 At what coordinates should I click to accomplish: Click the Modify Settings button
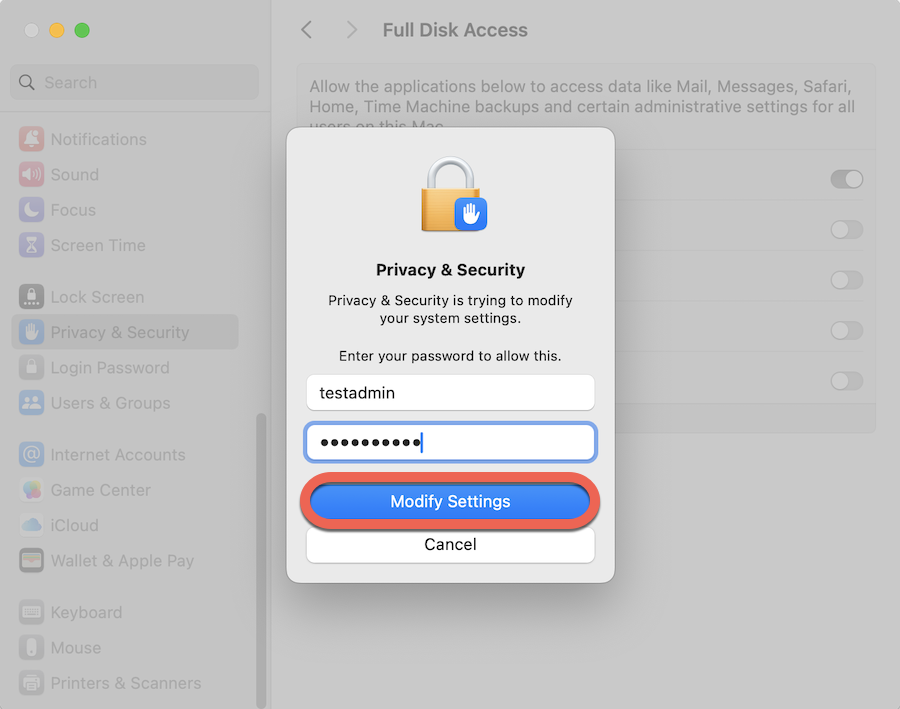click(x=450, y=501)
